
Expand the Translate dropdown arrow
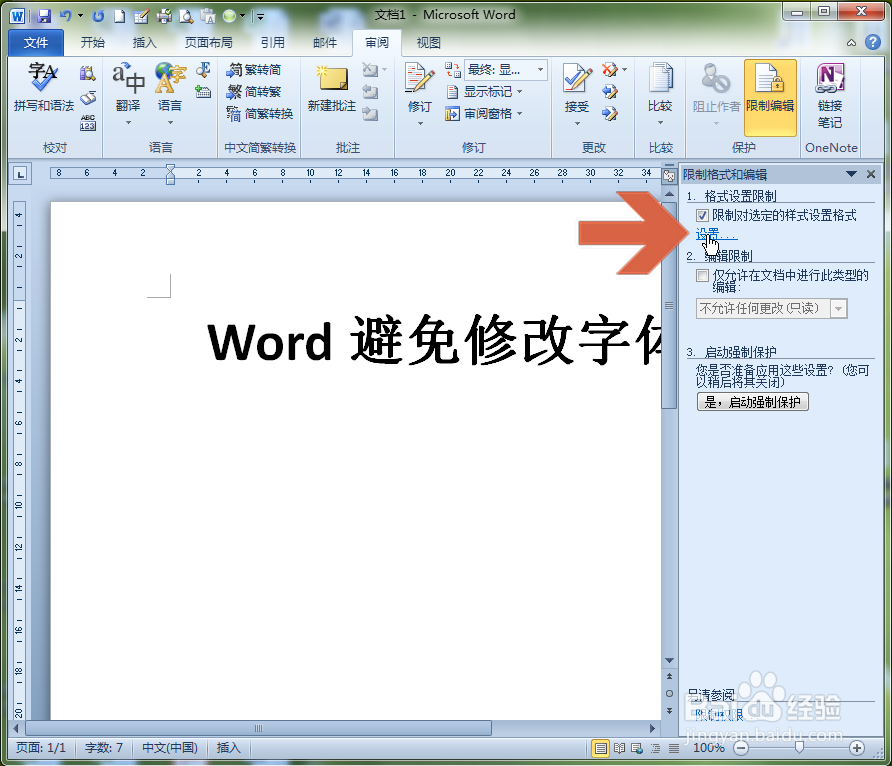pyautogui.click(x=128, y=123)
